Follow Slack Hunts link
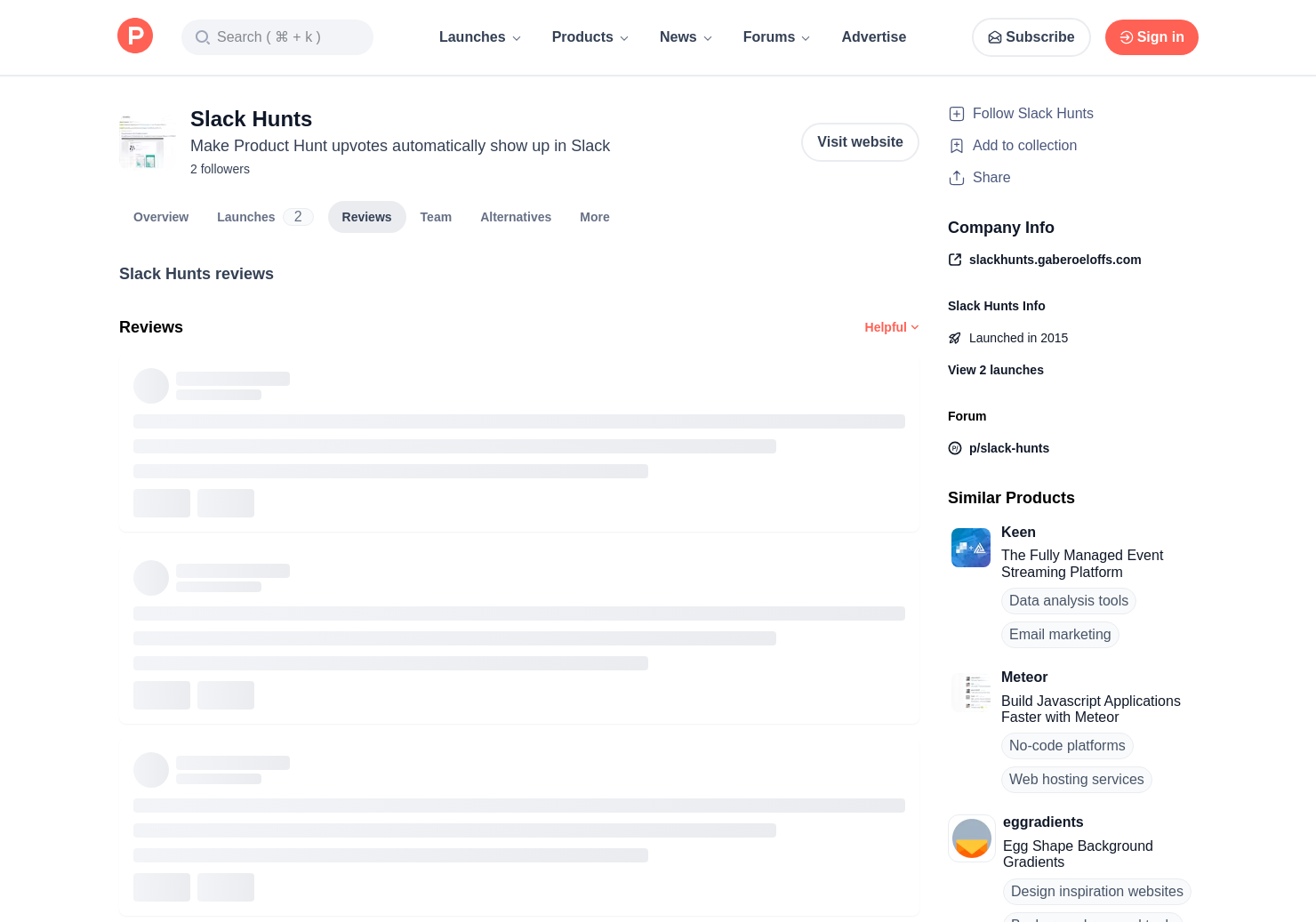 coord(1033,114)
